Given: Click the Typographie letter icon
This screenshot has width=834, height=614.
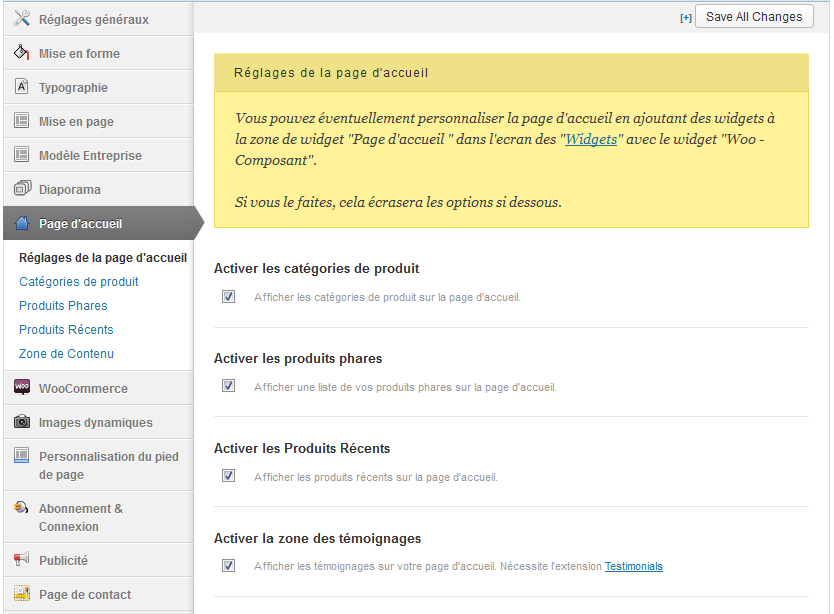Looking at the screenshot, I should pyautogui.click(x=21, y=87).
